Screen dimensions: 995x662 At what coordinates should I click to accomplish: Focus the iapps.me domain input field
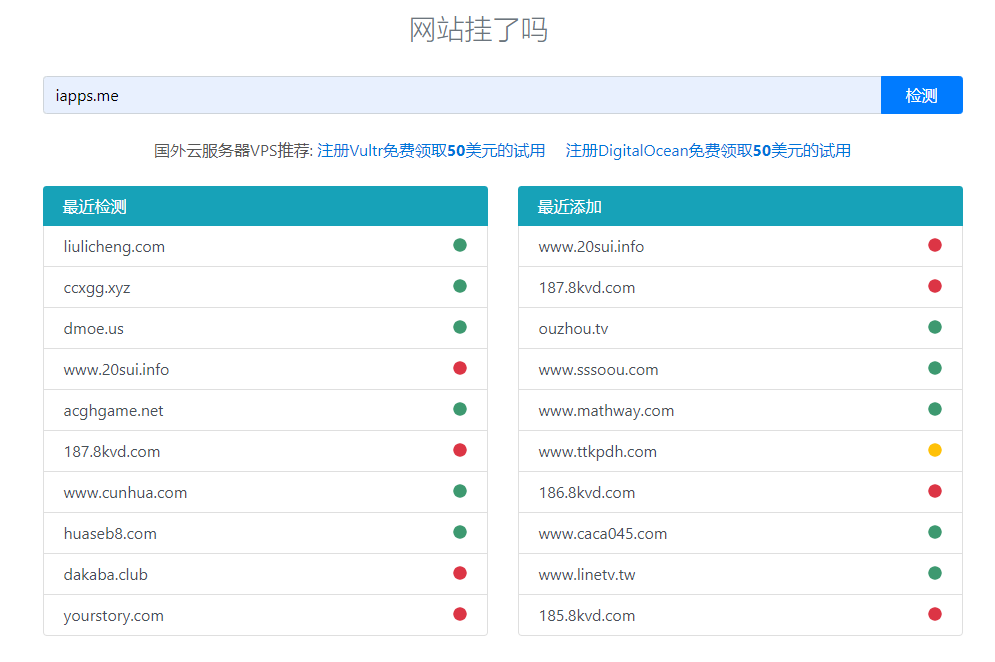(x=462, y=95)
